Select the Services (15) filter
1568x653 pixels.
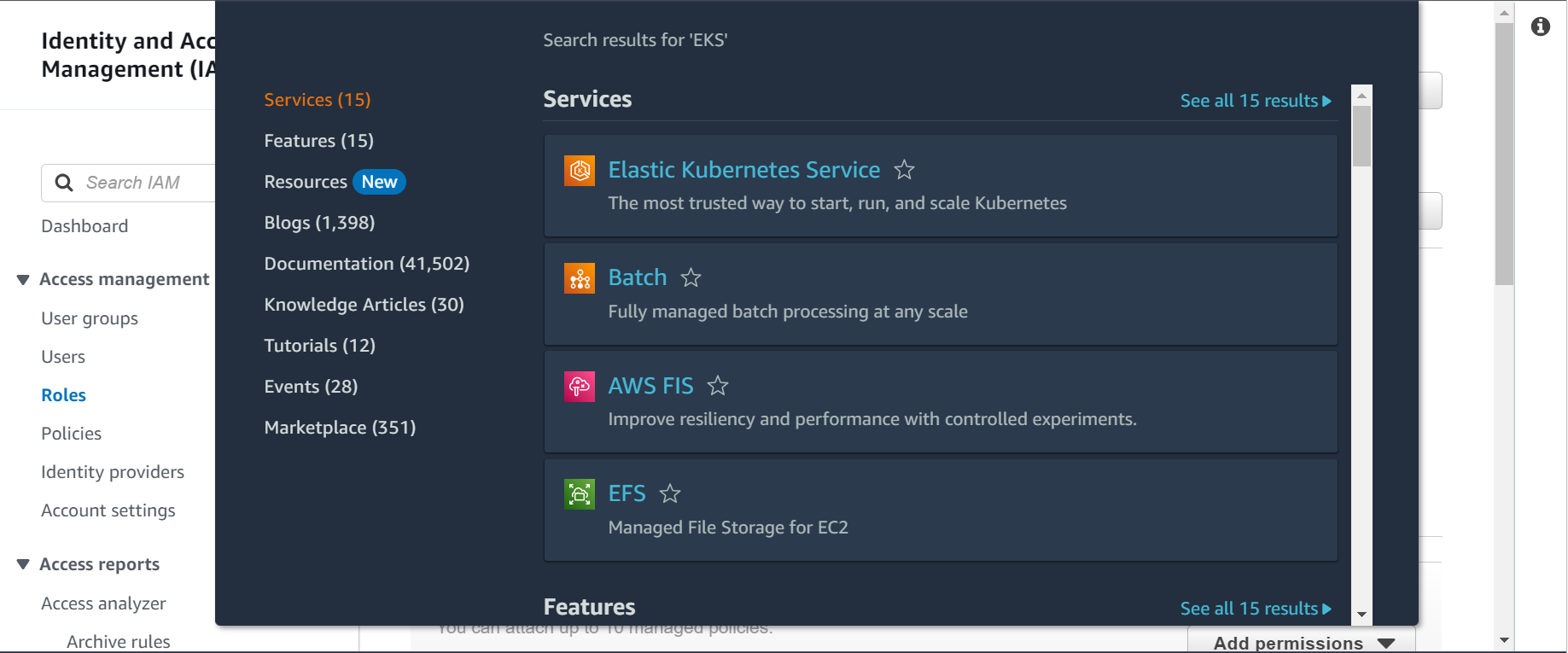[318, 100]
